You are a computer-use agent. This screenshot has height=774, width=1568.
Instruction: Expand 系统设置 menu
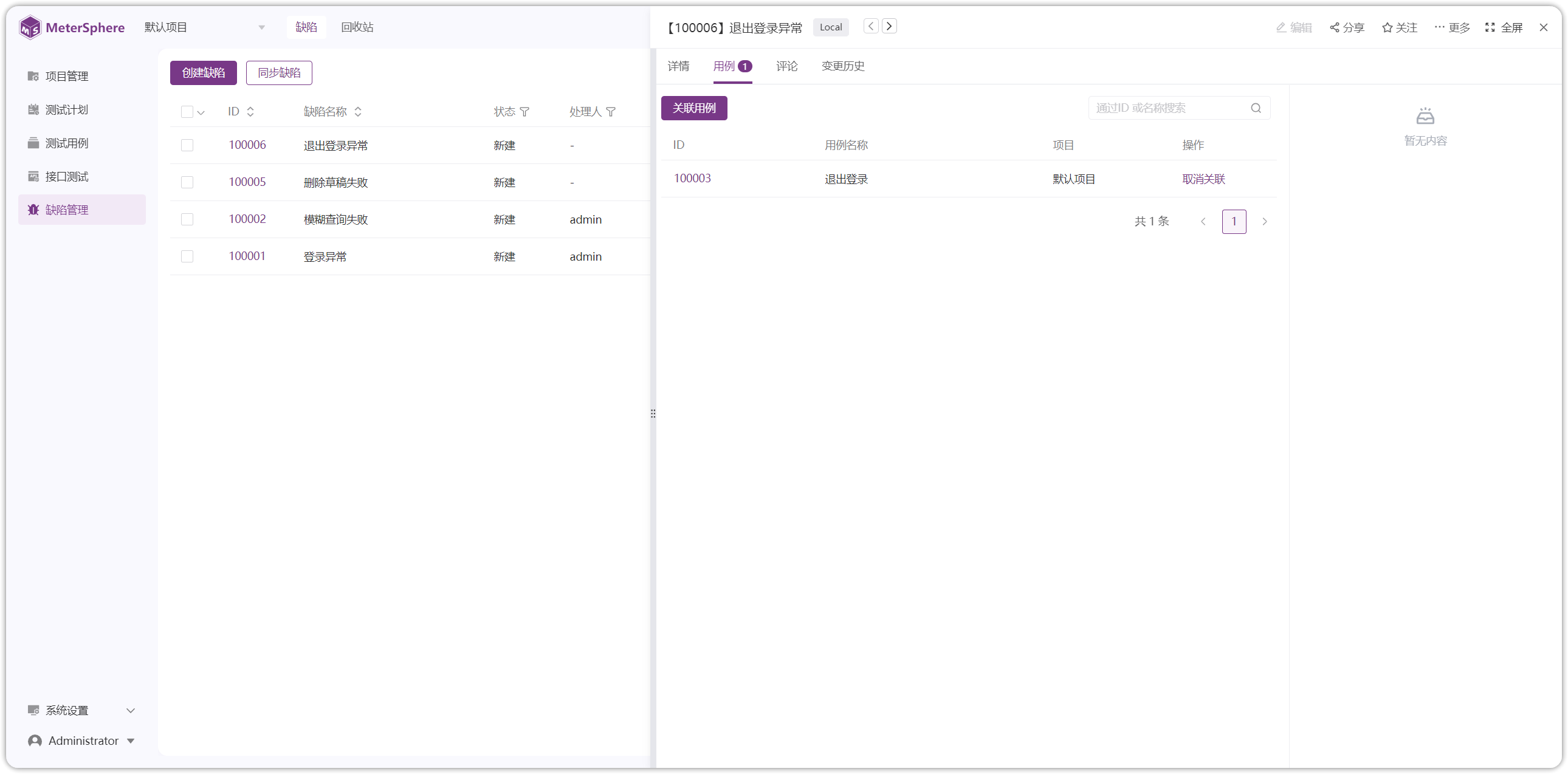tap(81, 710)
